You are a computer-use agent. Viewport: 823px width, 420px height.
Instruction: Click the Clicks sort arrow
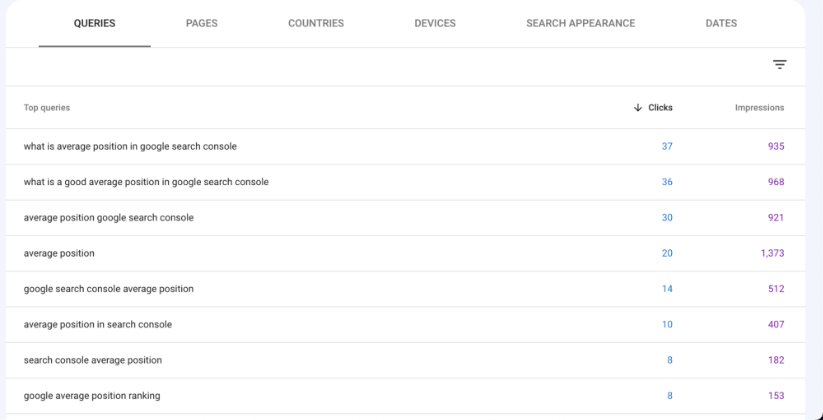638,108
